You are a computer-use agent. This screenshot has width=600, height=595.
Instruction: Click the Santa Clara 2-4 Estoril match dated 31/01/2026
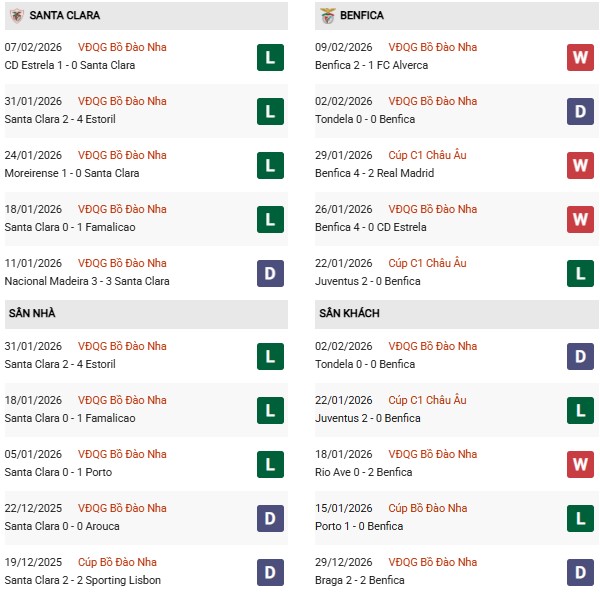[60, 119]
